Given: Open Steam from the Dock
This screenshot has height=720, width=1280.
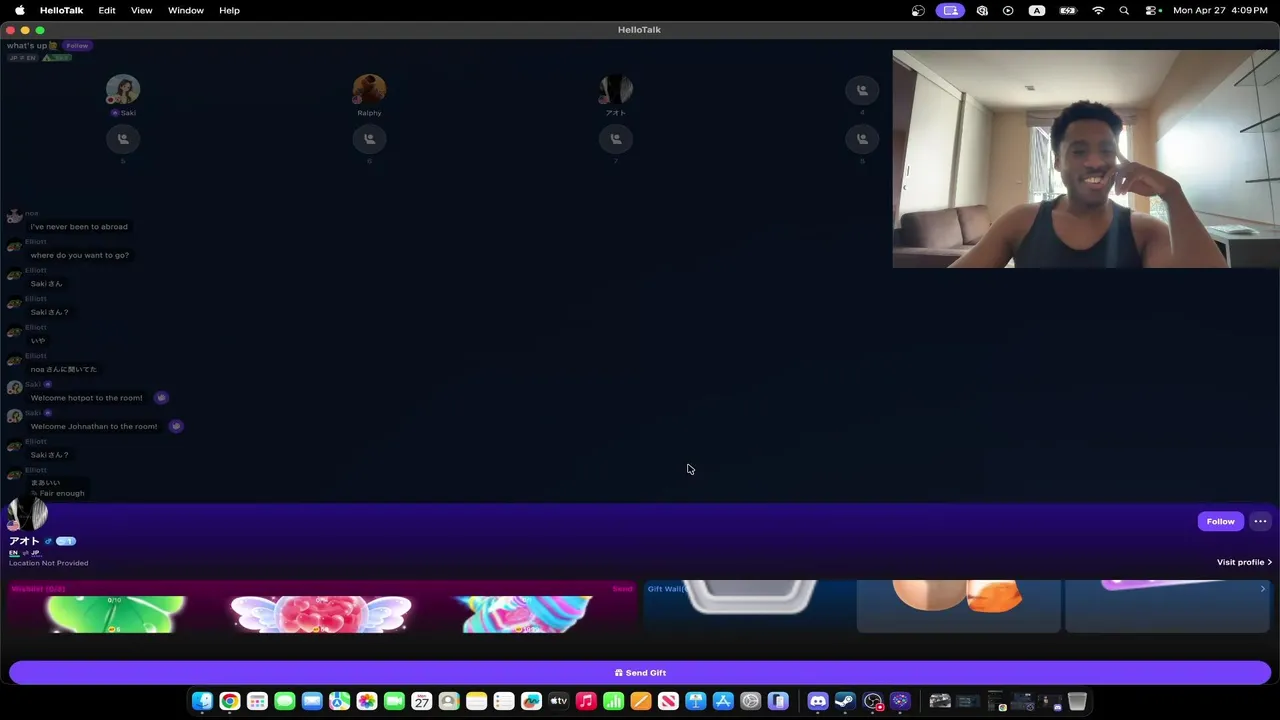Looking at the screenshot, I should (845, 701).
